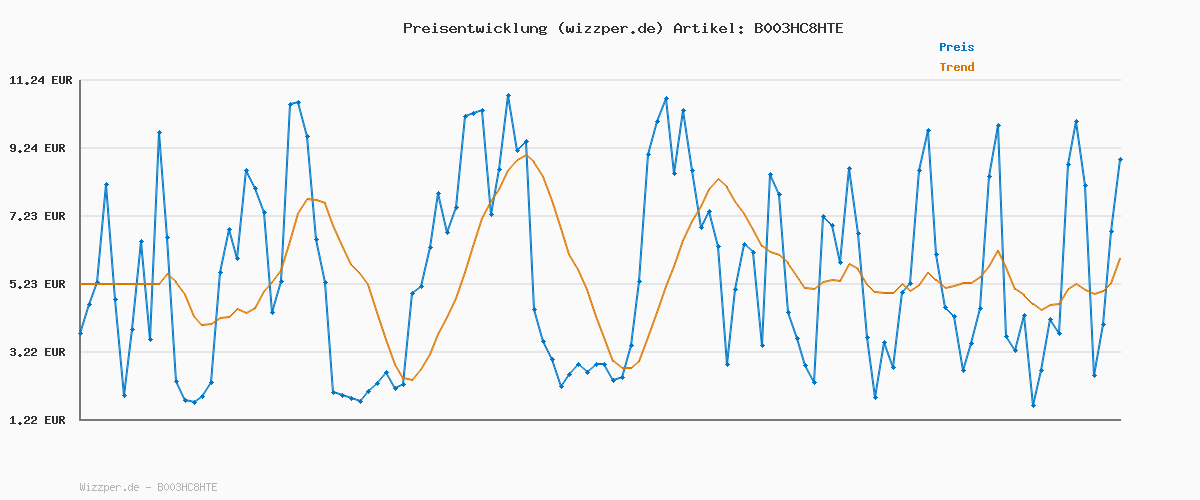Image resolution: width=1200 pixels, height=500 pixels.
Task: Click the highest peak of the orange trend line
Action: pos(526,155)
